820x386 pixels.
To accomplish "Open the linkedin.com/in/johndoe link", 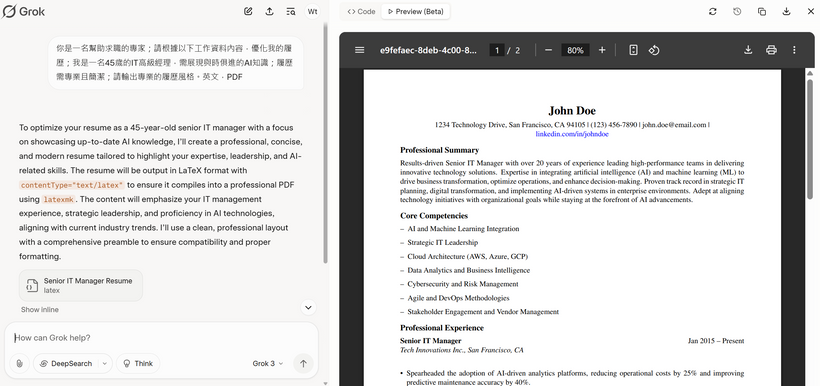I will pos(572,134).
